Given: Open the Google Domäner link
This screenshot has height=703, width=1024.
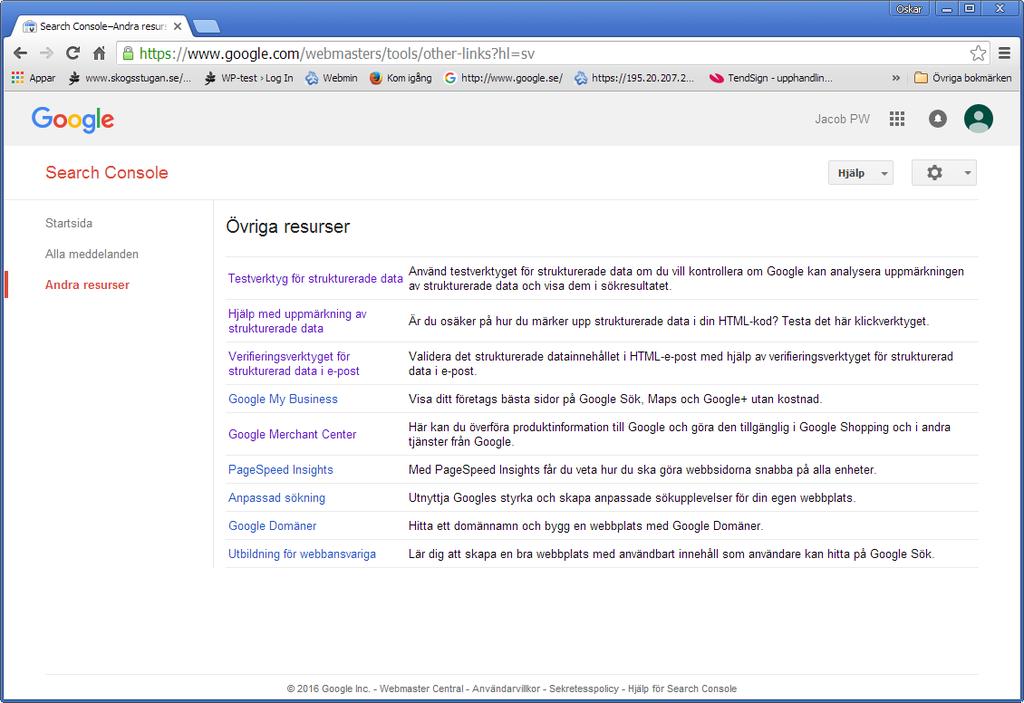Looking at the screenshot, I should [x=272, y=526].
